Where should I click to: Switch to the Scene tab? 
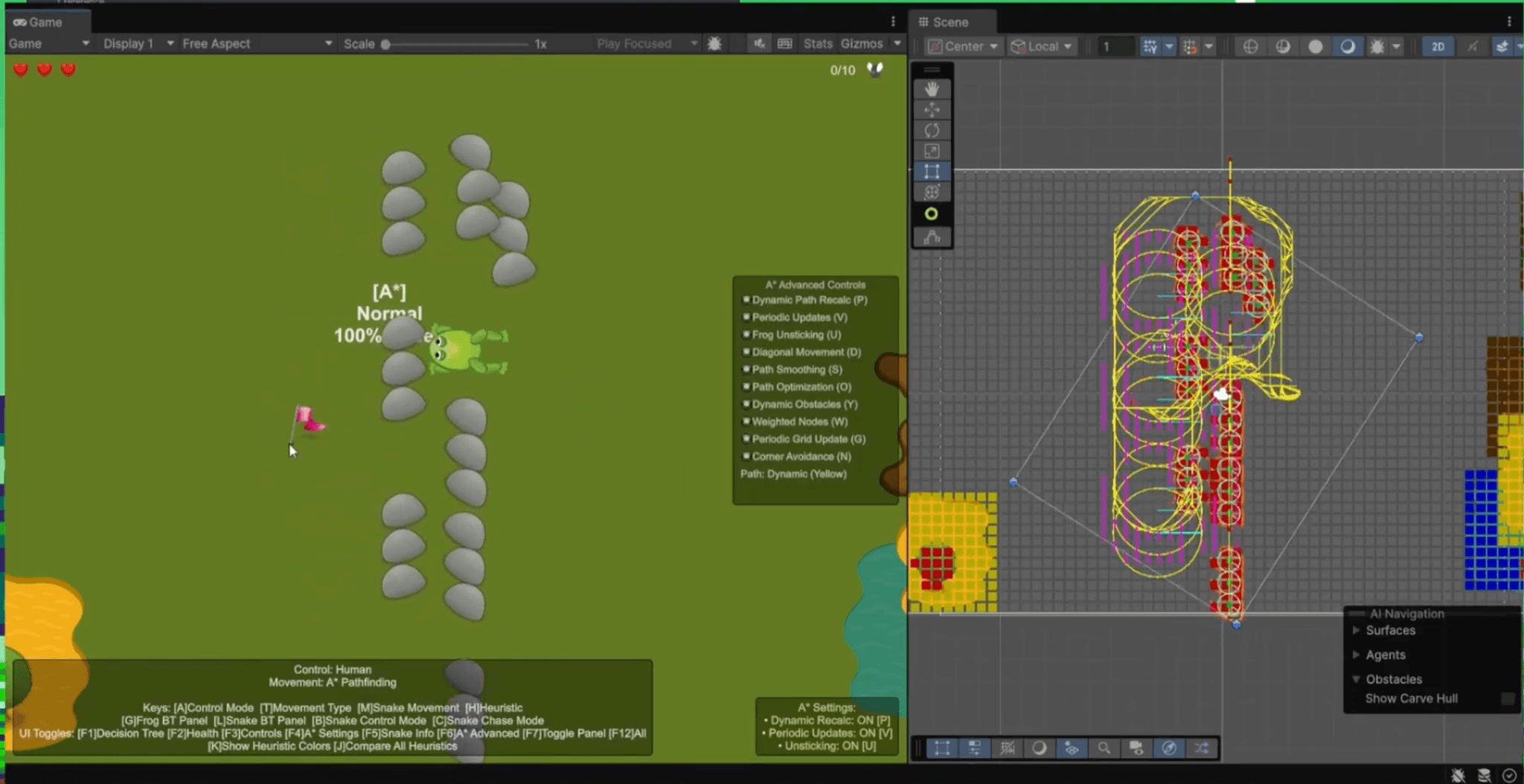949,22
